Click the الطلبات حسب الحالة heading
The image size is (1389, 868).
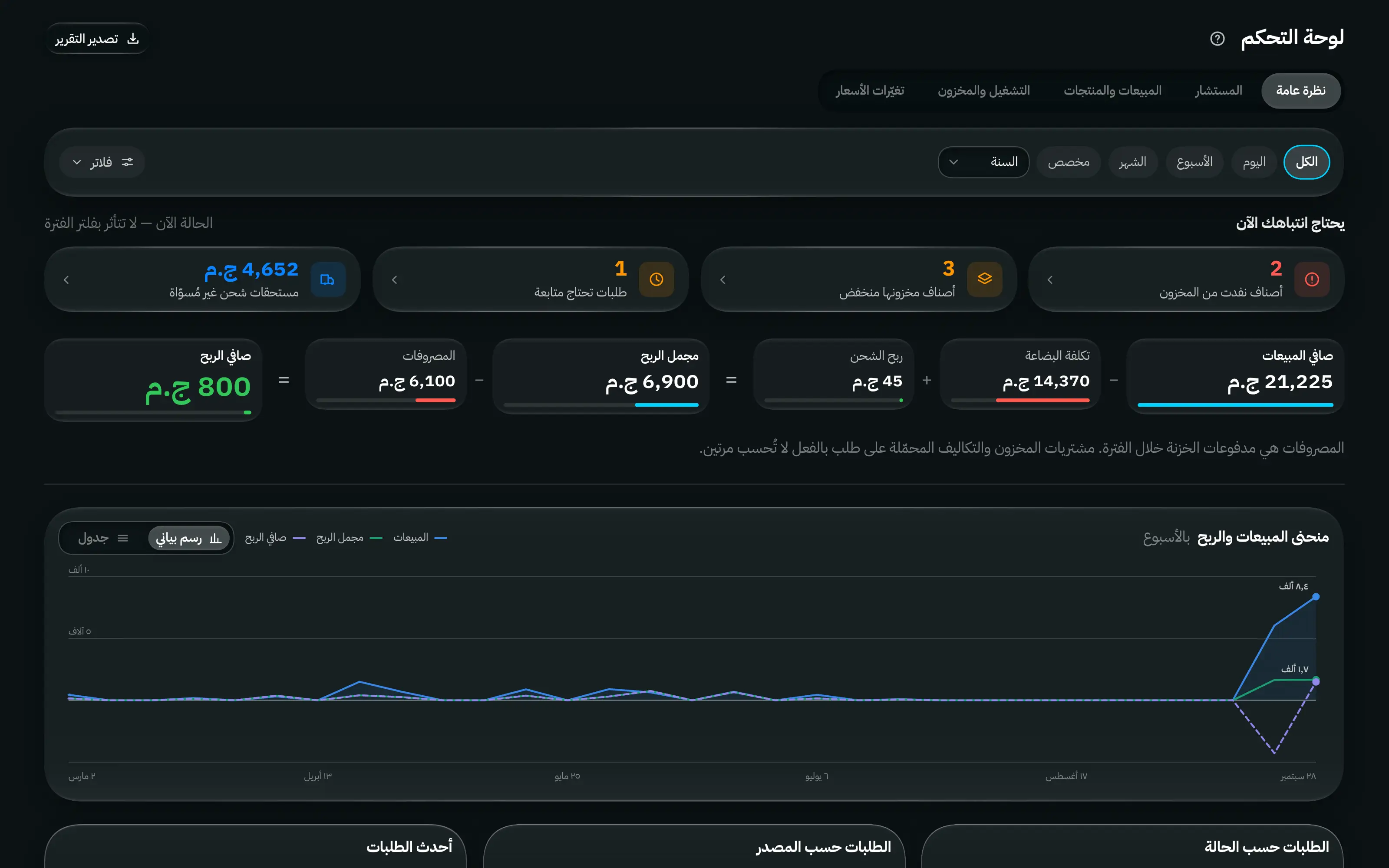[x=1267, y=847]
